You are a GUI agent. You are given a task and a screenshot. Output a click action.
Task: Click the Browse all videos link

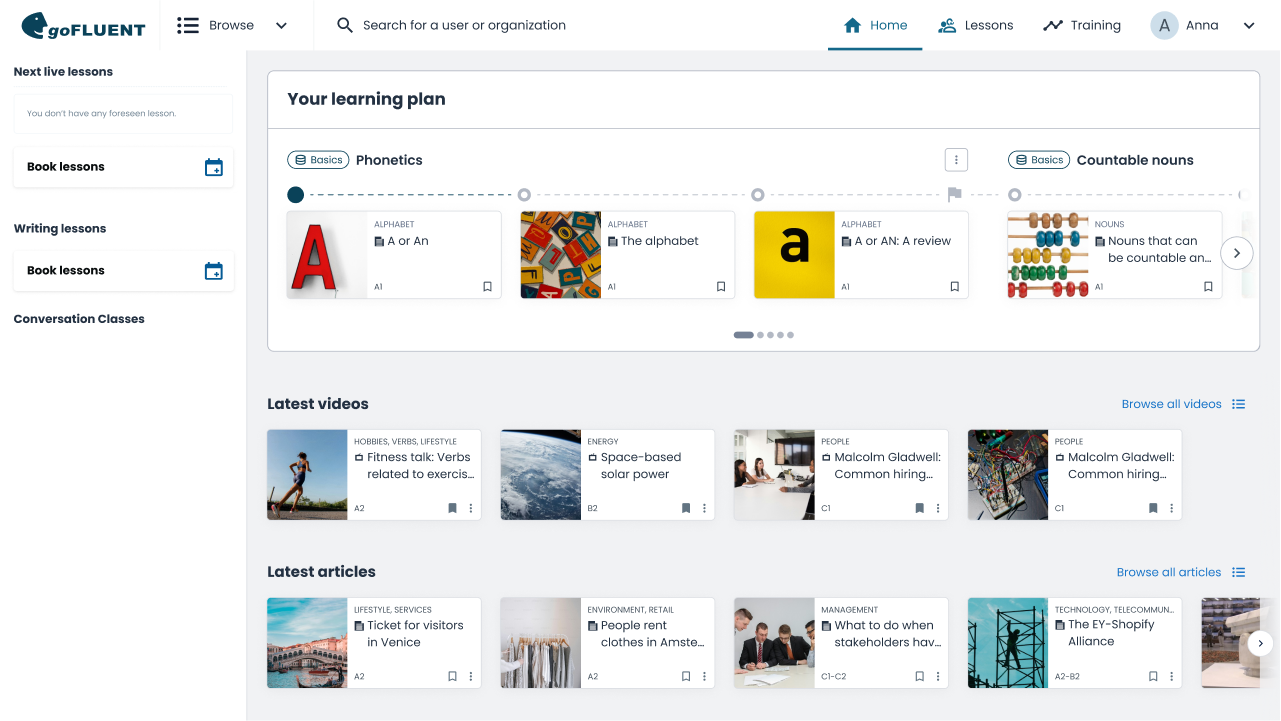tap(1171, 404)
